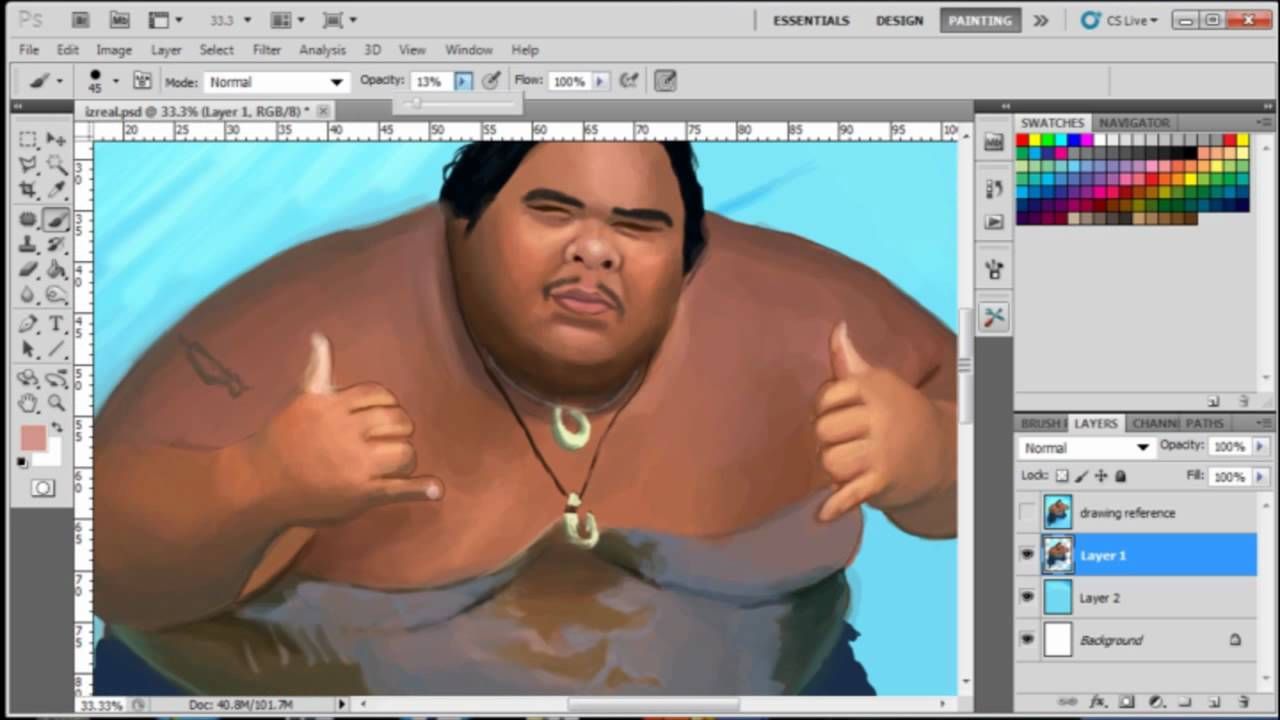Open the tool preset picker arrow
This screenshot has width=1280, height=720.
tap(59, 82)
